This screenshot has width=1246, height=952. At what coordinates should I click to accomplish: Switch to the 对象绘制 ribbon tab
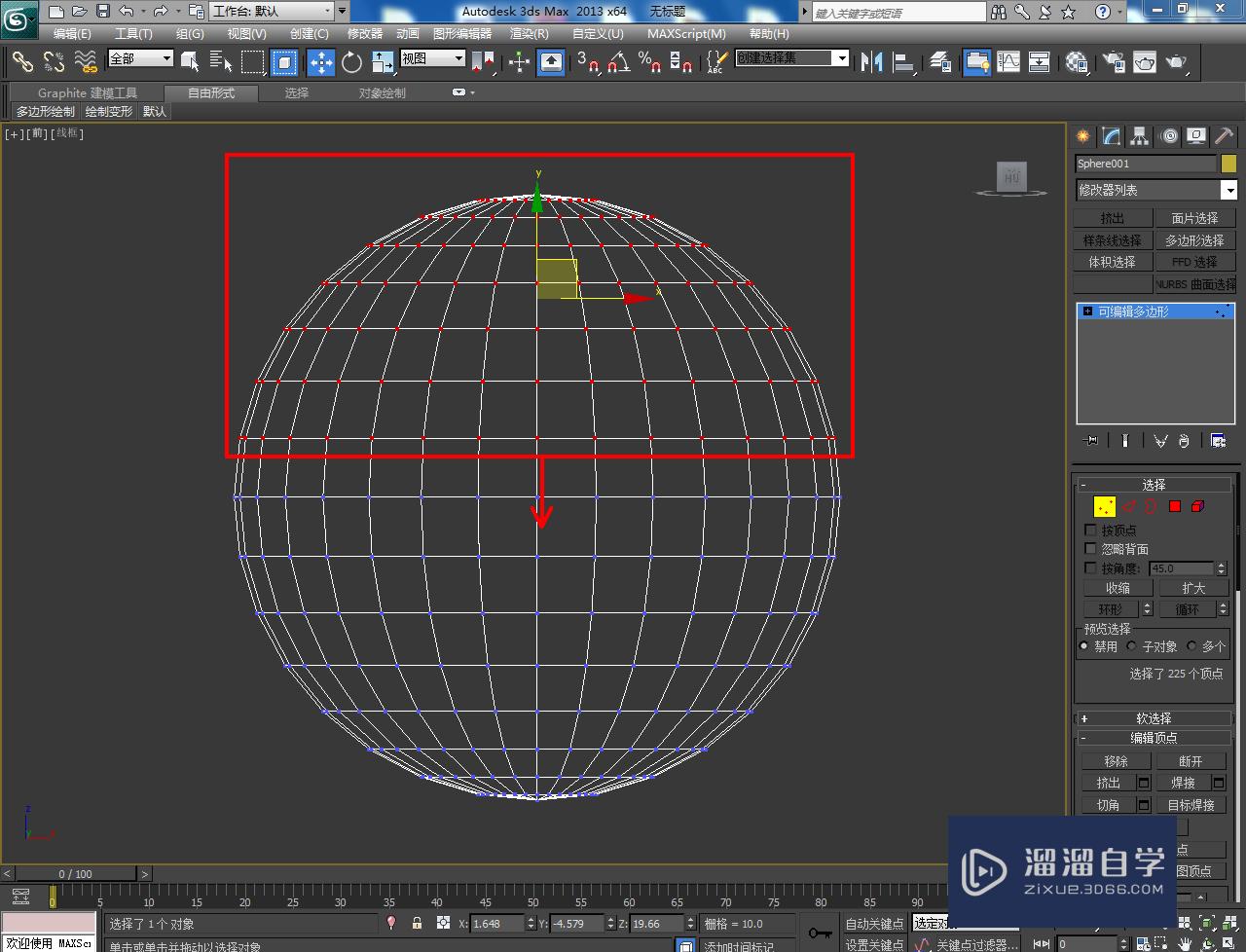tap(383, 93)
